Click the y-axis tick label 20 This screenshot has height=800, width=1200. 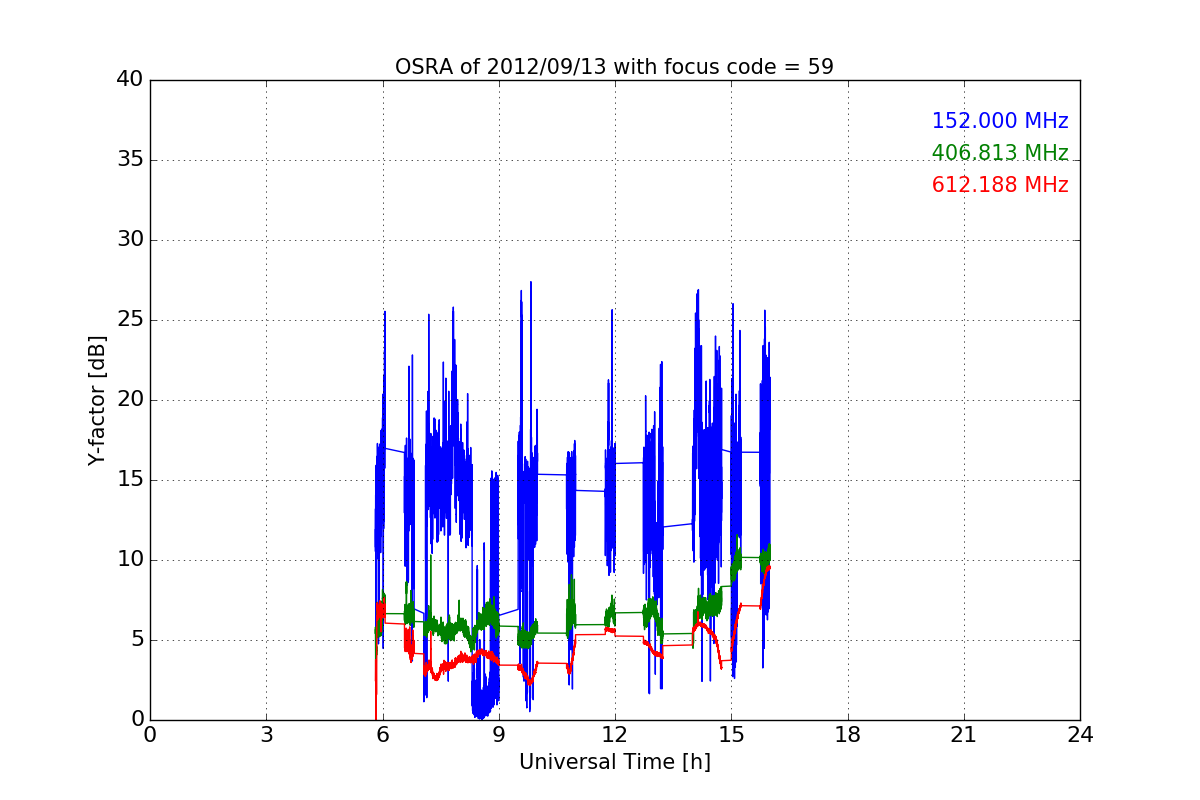point(129,400)
